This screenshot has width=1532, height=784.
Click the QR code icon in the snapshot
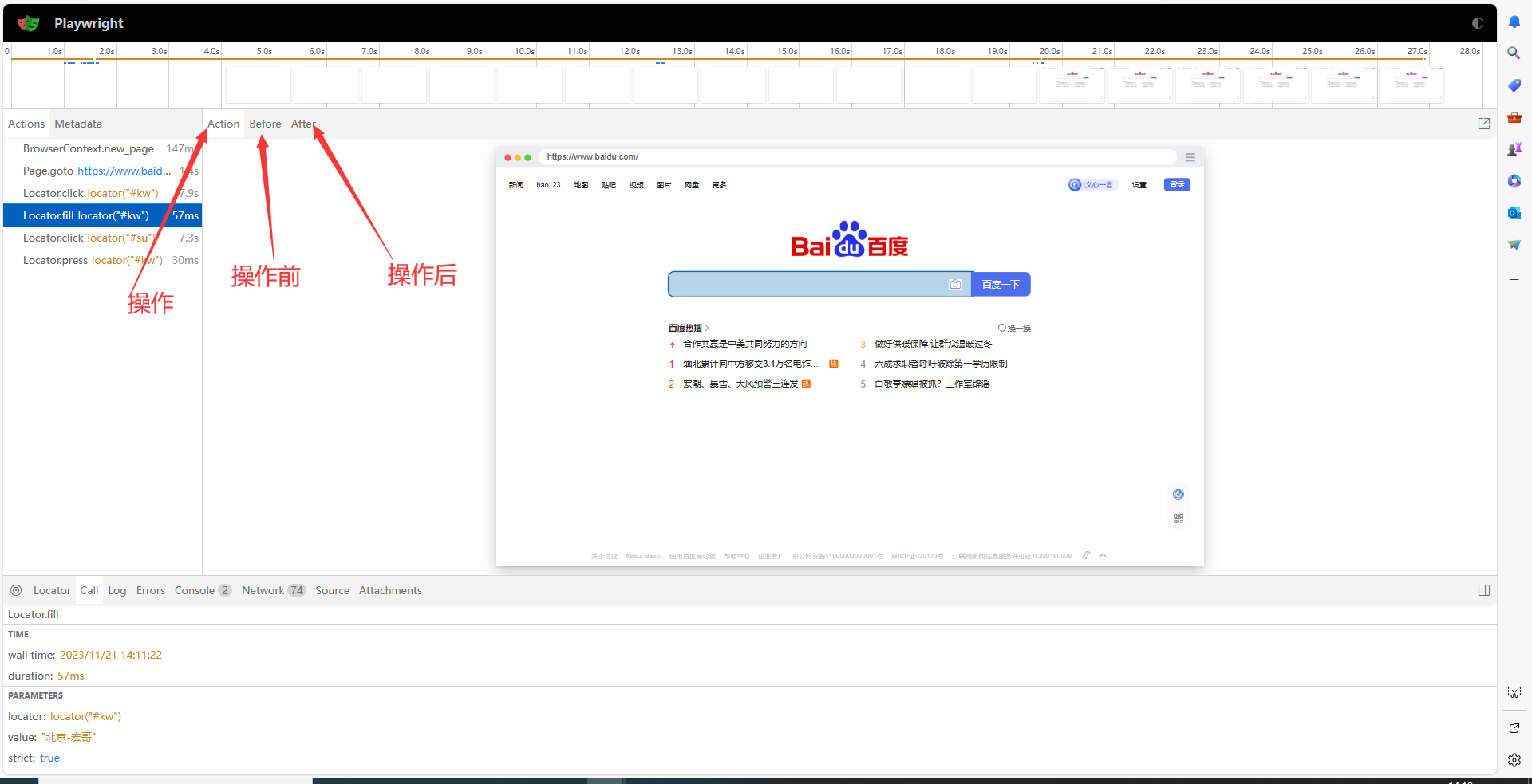pos(1179,518)
